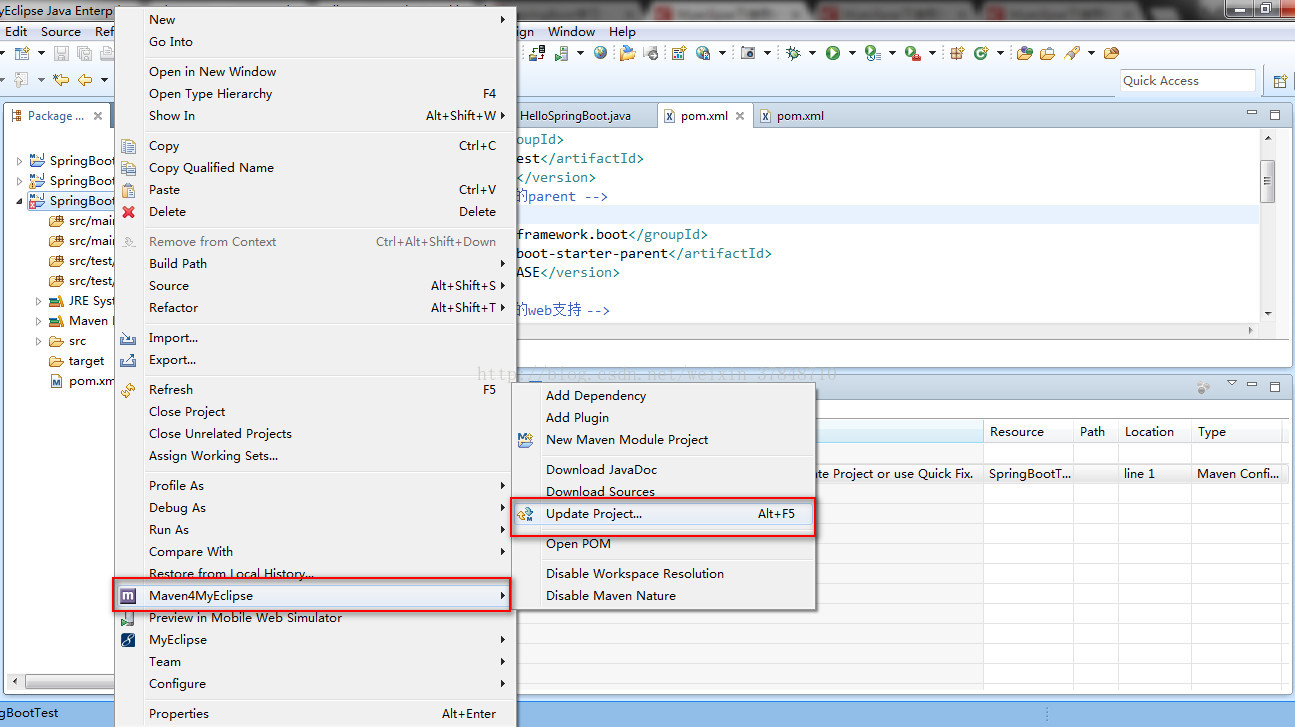Open the Help menu in menu bar
Screen dimensions: 1295x727
[x=622, y=32]
